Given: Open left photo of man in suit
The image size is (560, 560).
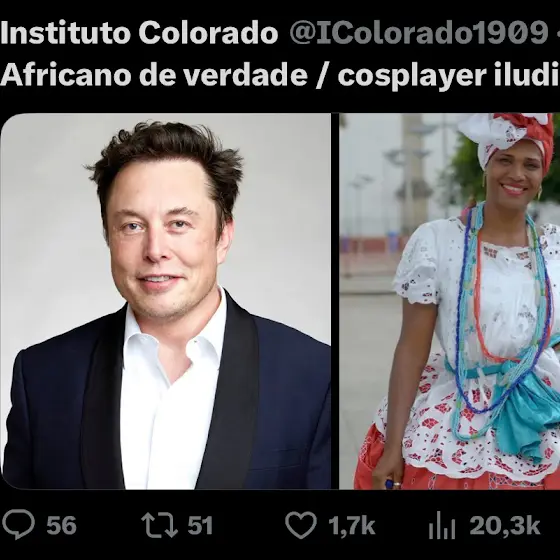Looking at the screenshot, I should coord(166,301).
